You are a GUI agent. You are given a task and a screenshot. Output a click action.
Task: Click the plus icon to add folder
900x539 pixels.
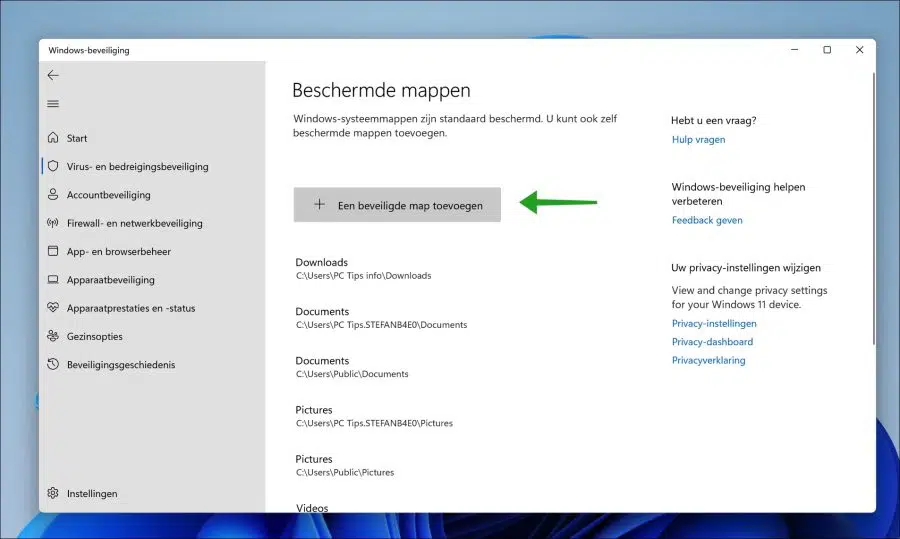pyautogui.click(x=320, y=204)
